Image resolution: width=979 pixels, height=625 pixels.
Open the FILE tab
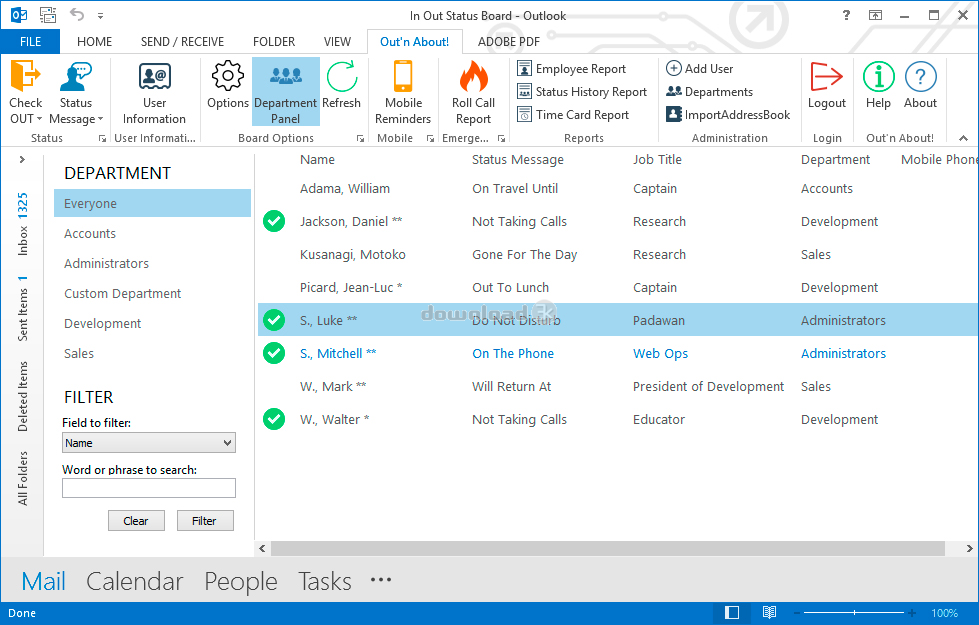[x=31, y=42]
